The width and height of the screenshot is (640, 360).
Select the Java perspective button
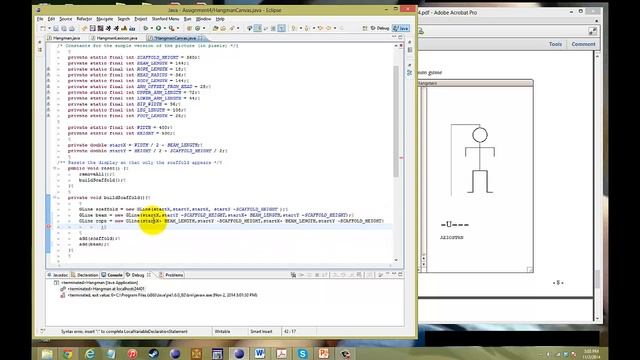tap(401, 28)
